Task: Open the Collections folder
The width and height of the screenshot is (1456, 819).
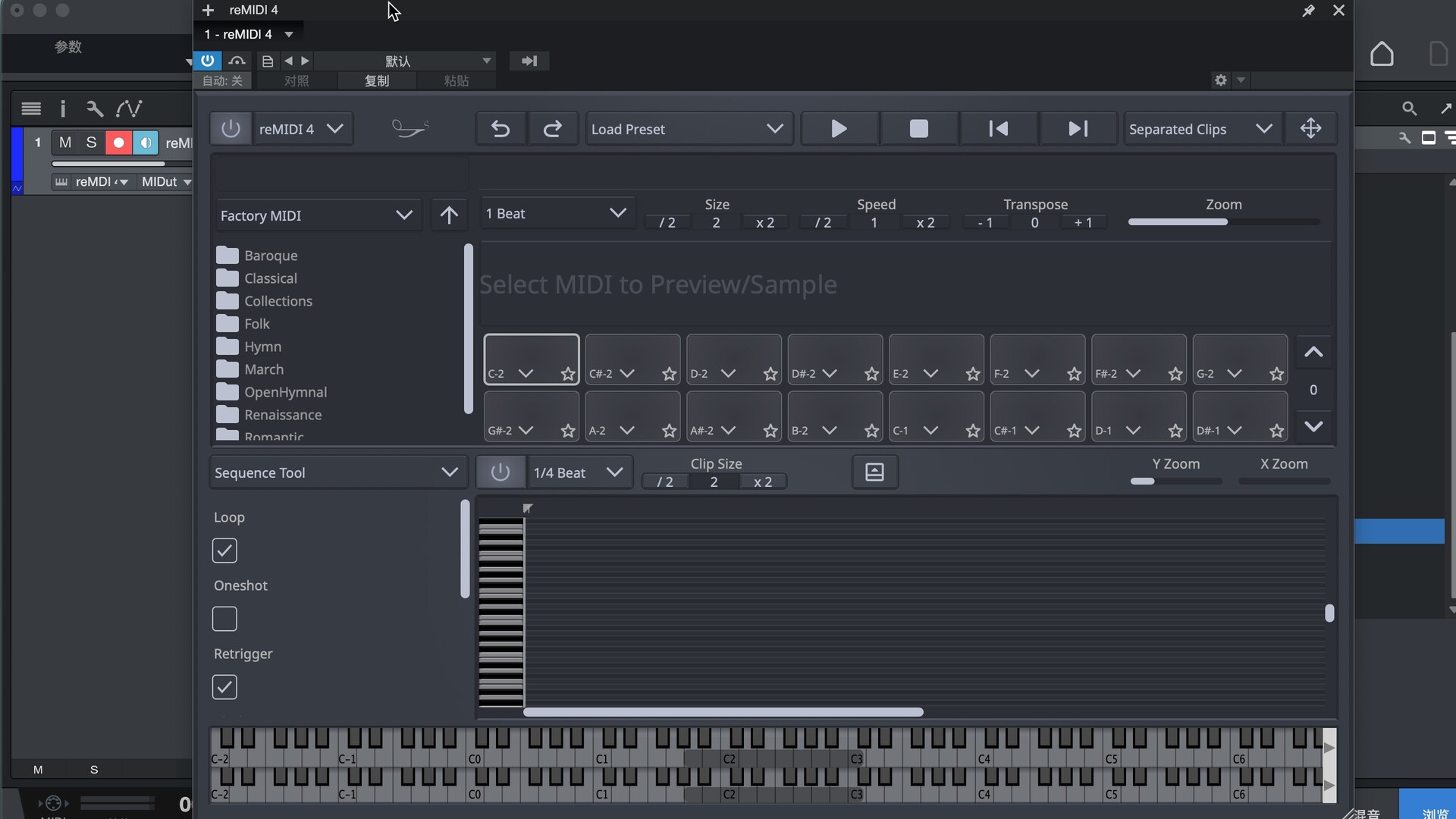Action: 265,301
